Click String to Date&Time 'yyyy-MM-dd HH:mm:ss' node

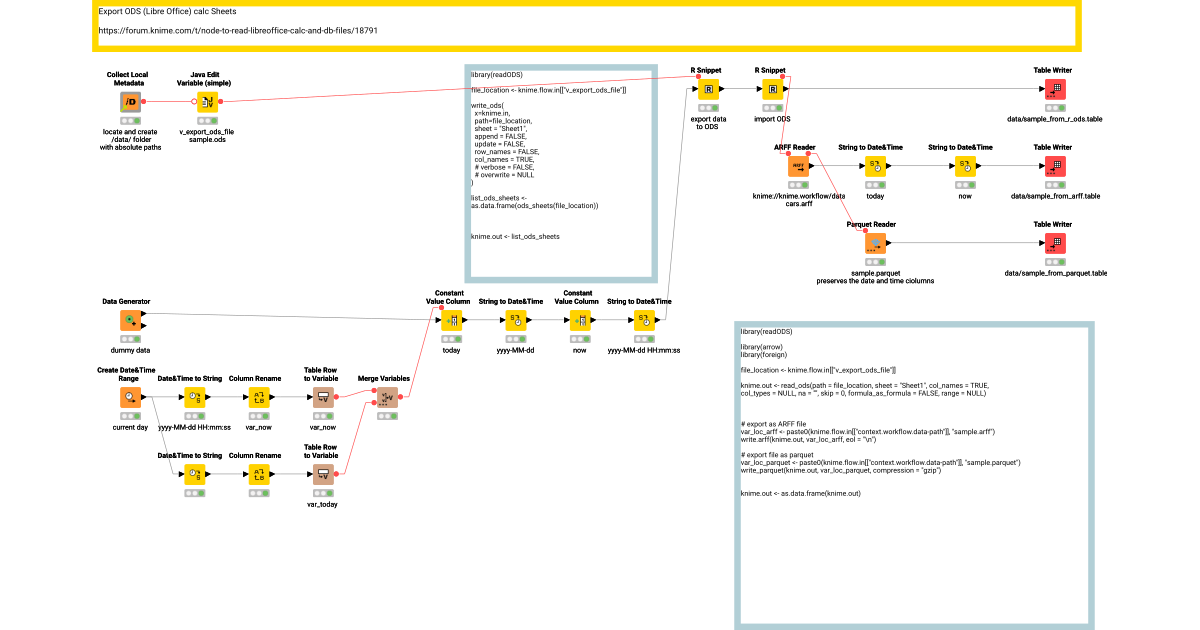click(643, 320)
